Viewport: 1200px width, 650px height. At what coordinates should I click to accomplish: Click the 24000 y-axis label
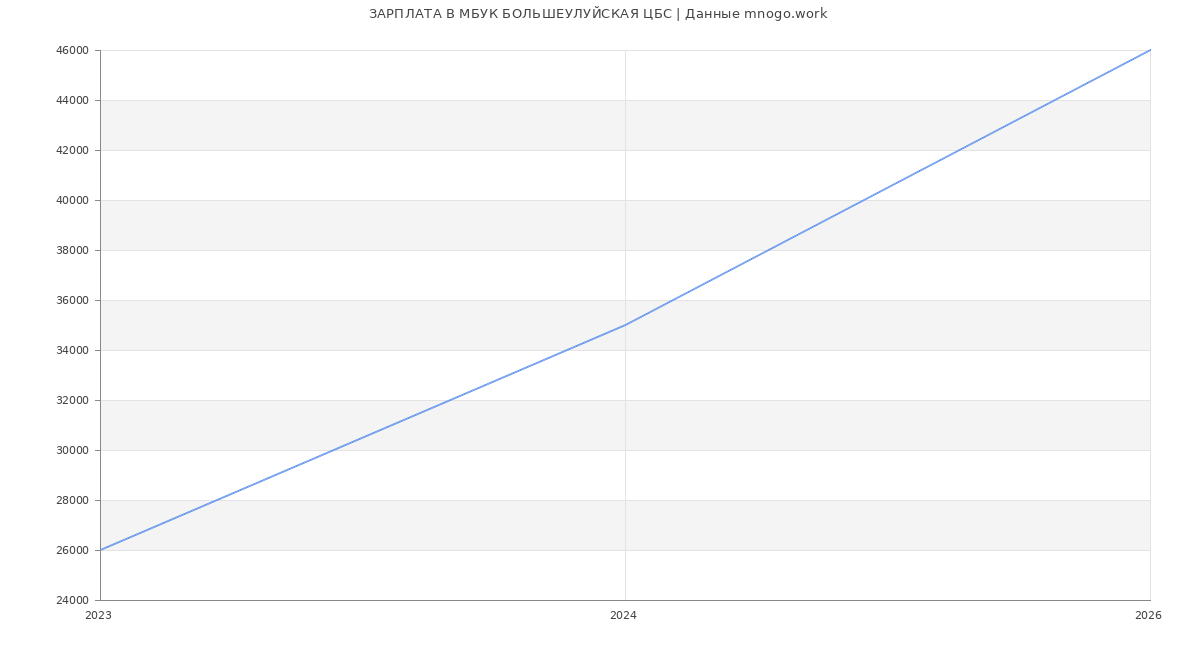[72, 600]
